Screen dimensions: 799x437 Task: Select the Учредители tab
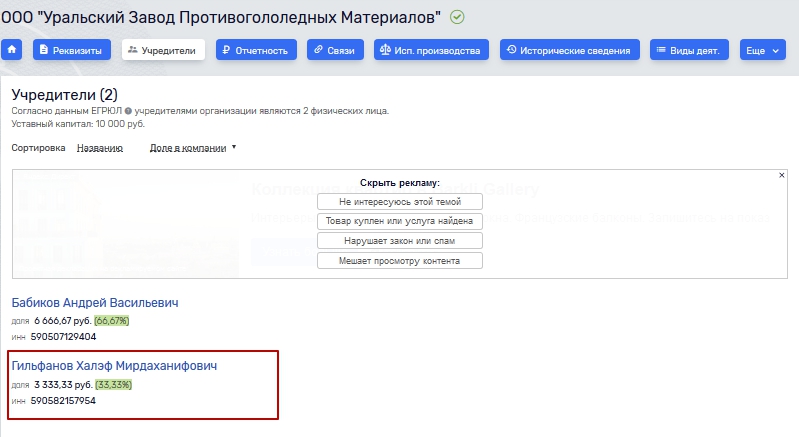[163, 50]
